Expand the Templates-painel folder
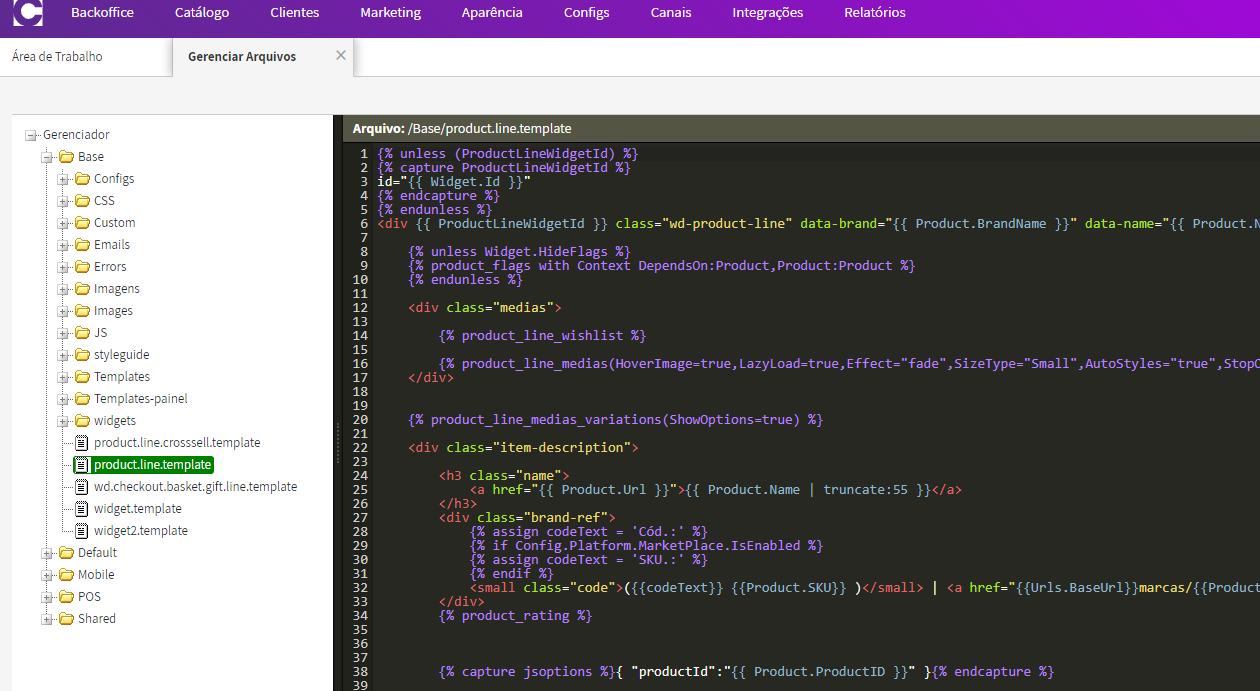 (63, 399)
